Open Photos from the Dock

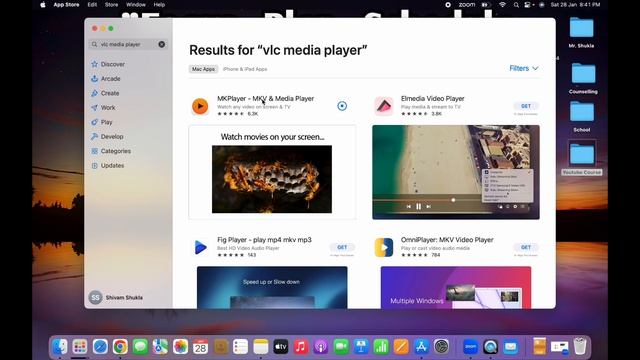tap(180, 347)
